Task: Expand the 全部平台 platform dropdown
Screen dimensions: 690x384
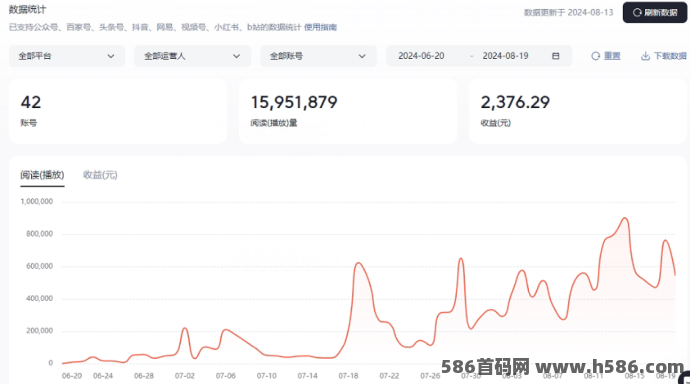Action: (x=67, y=56)
